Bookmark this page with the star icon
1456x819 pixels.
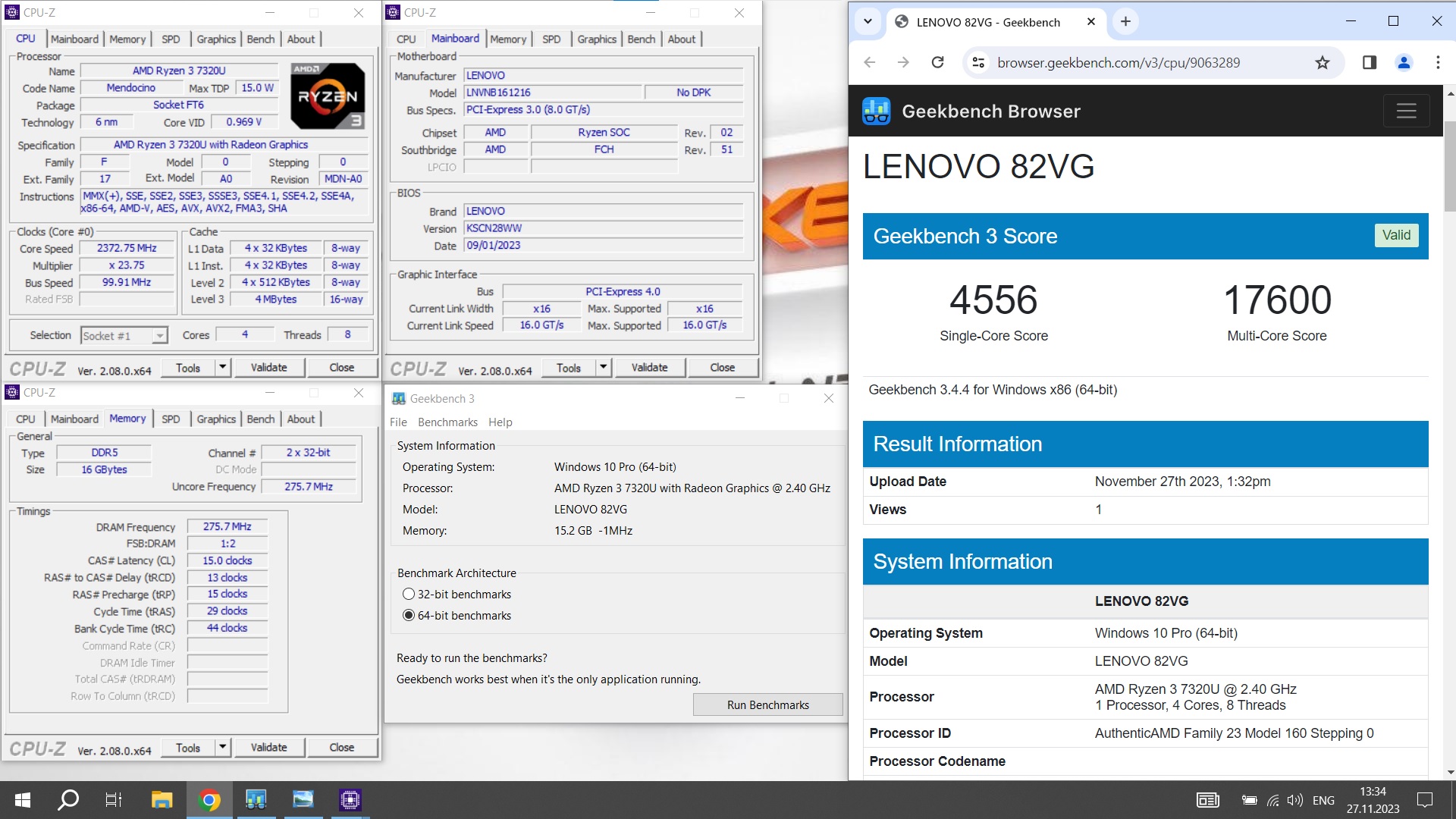[x=1322, y=63]
